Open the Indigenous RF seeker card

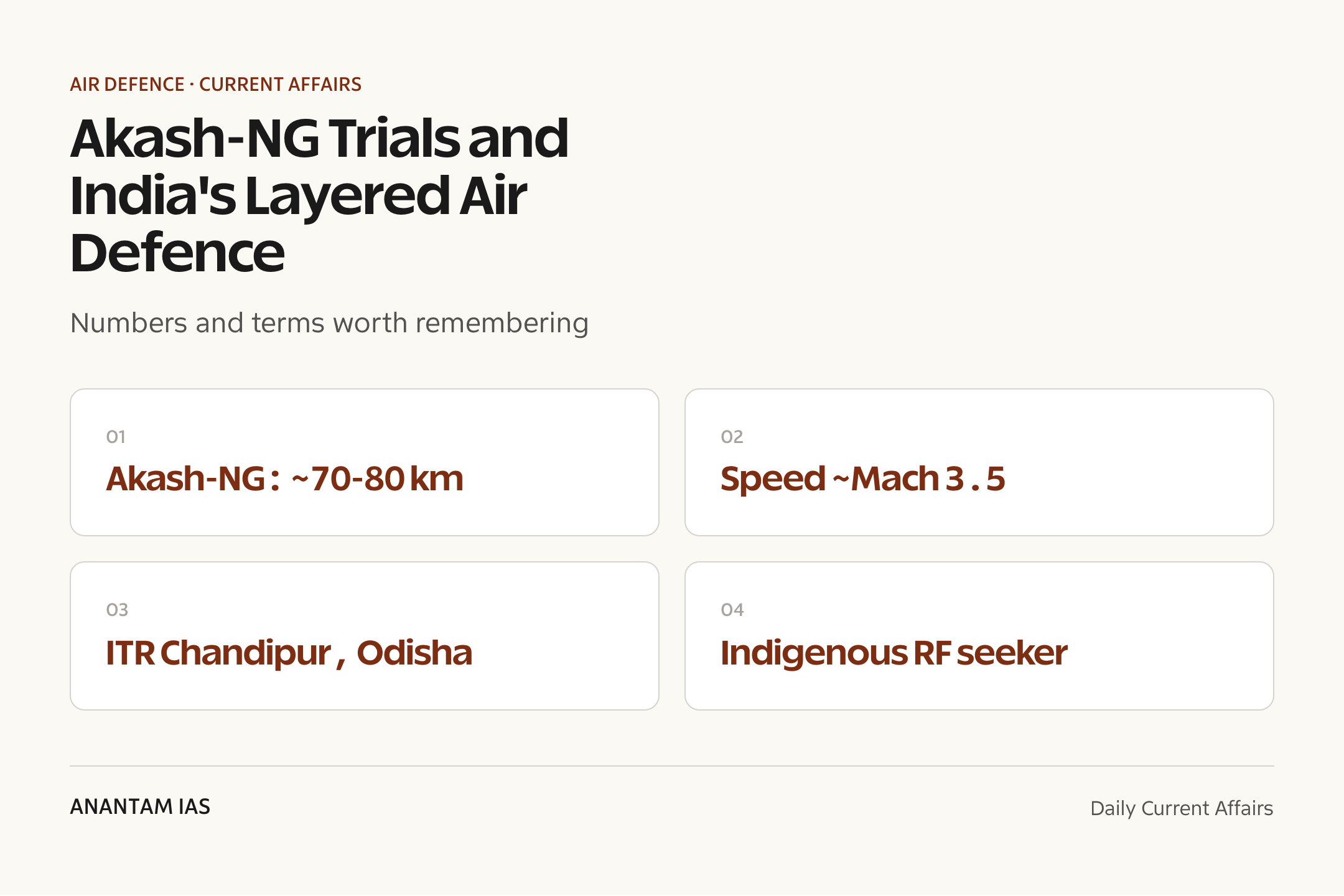[x=979, y=636]
